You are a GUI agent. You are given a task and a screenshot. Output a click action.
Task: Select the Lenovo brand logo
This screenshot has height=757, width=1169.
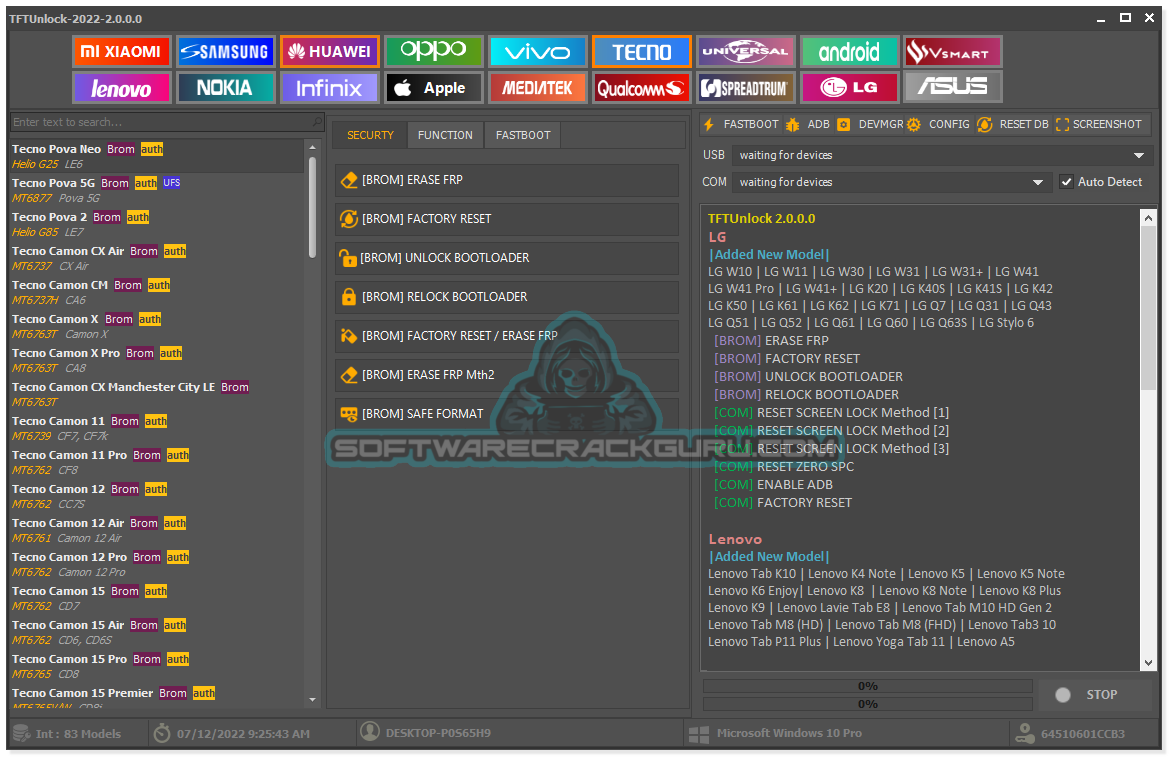pos(122,88)
